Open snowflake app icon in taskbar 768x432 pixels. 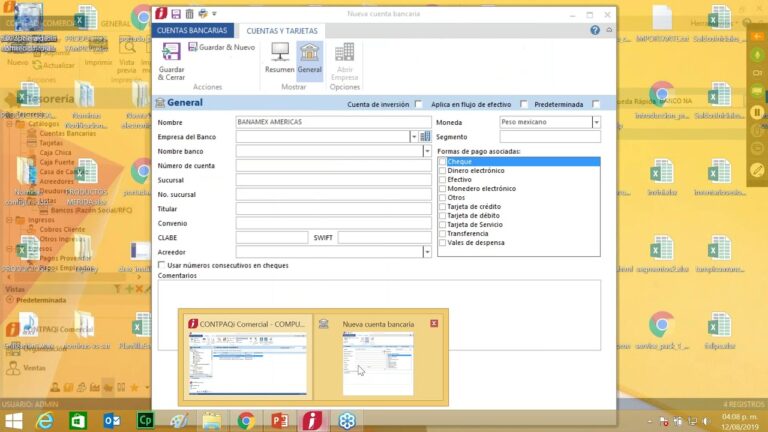click(x=347, y=421)
